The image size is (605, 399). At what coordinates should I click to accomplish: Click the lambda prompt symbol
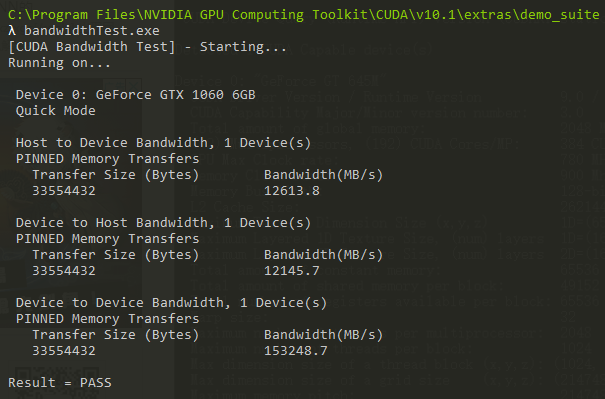pos(12,31)
